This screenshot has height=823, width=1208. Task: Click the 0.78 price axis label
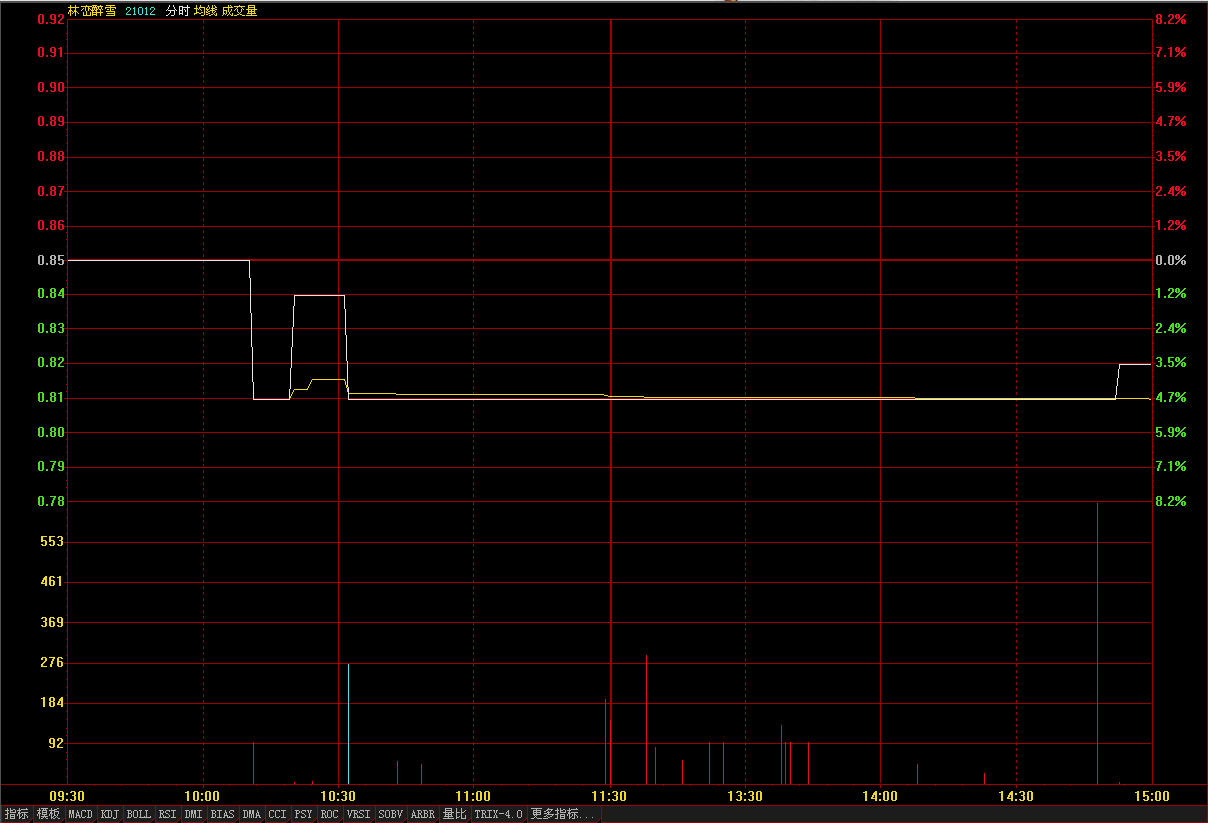pos(50,501)
